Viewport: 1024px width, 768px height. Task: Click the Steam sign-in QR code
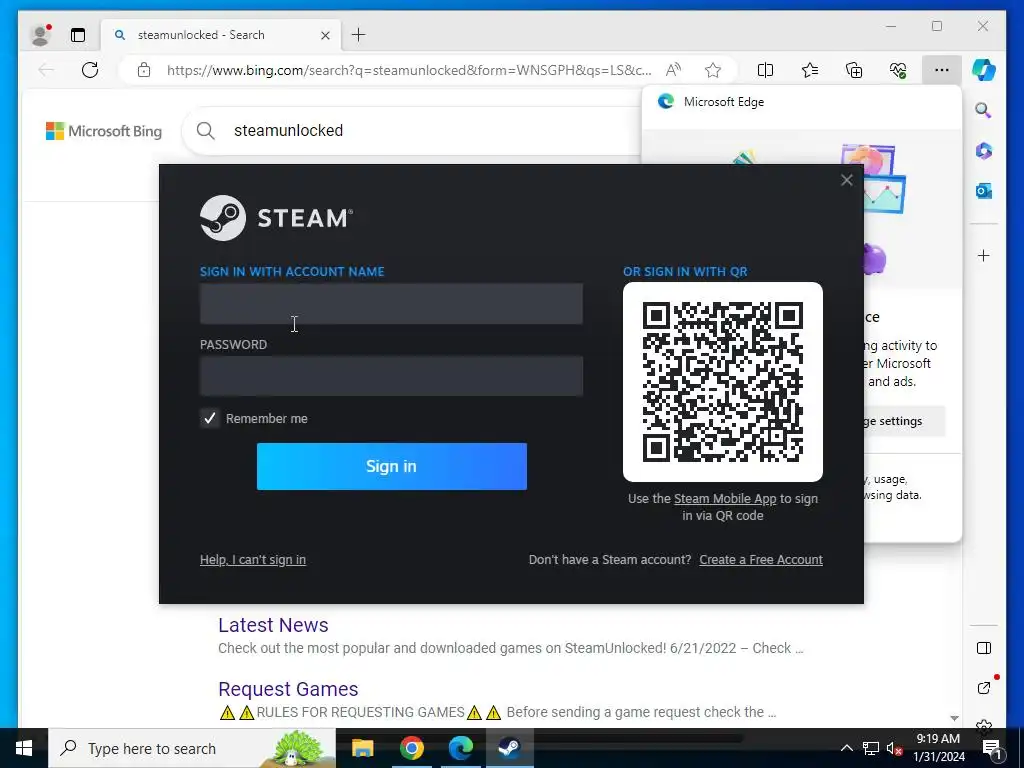tap(723, 382)
